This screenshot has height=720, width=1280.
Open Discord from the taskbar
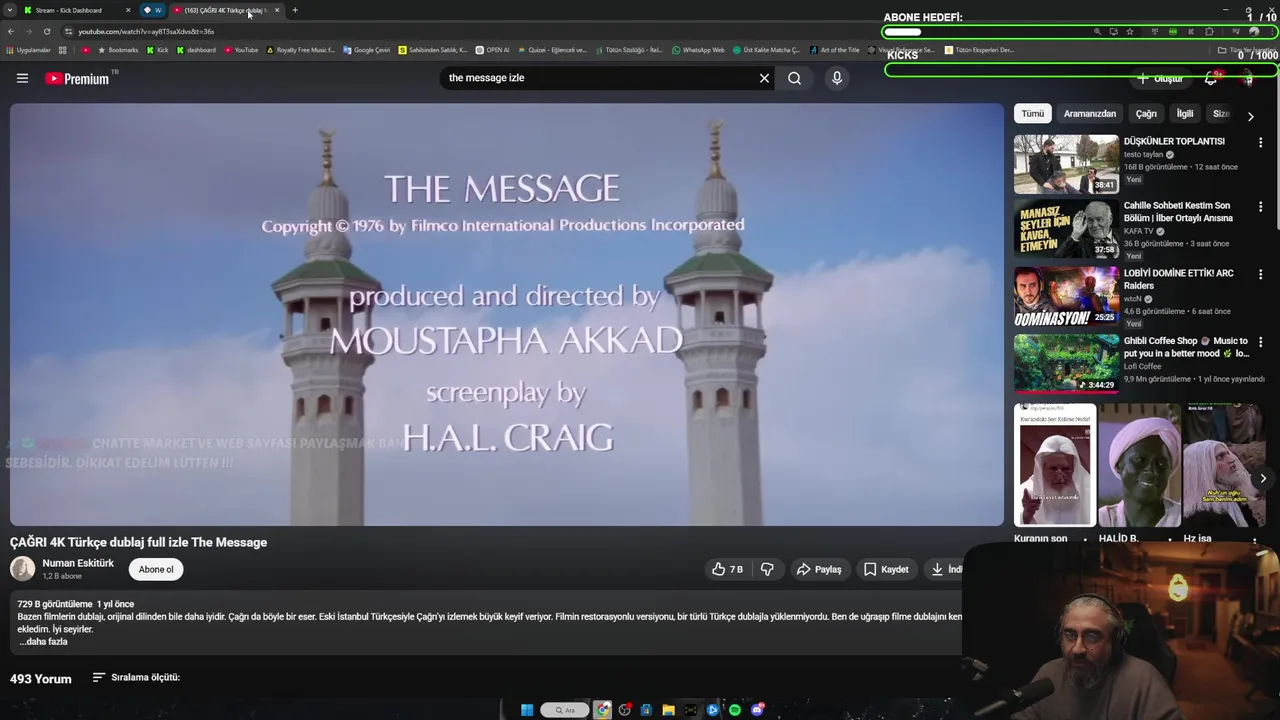[x=757, y=710]
